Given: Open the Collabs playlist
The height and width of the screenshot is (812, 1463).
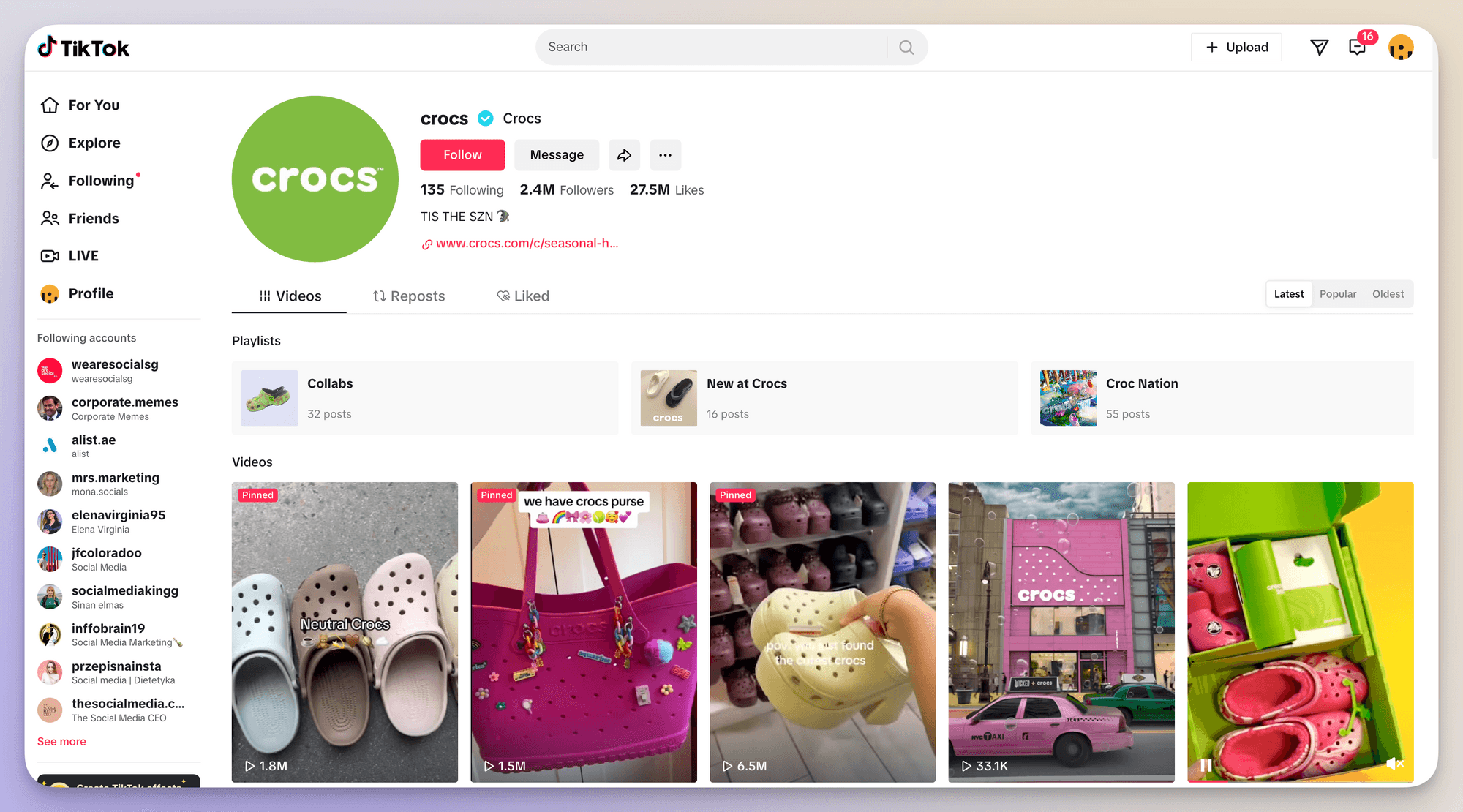Looking at the screenshot, I should click(x=425, y=398).
